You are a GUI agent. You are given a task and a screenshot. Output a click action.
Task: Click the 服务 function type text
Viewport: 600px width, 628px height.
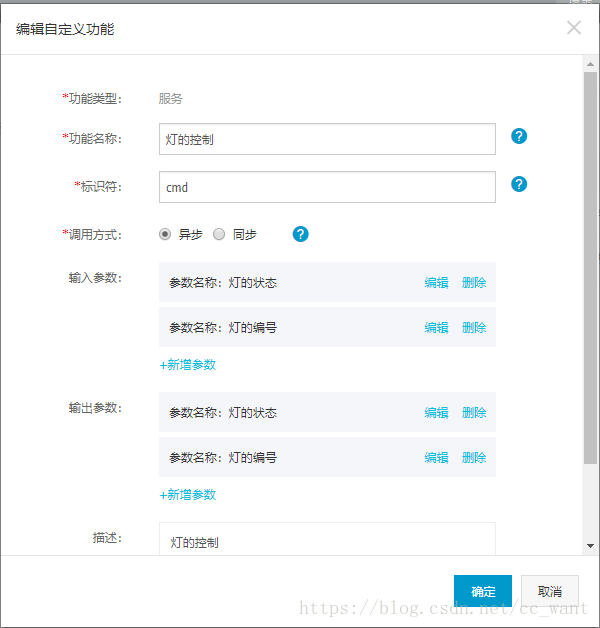point(171,99)
